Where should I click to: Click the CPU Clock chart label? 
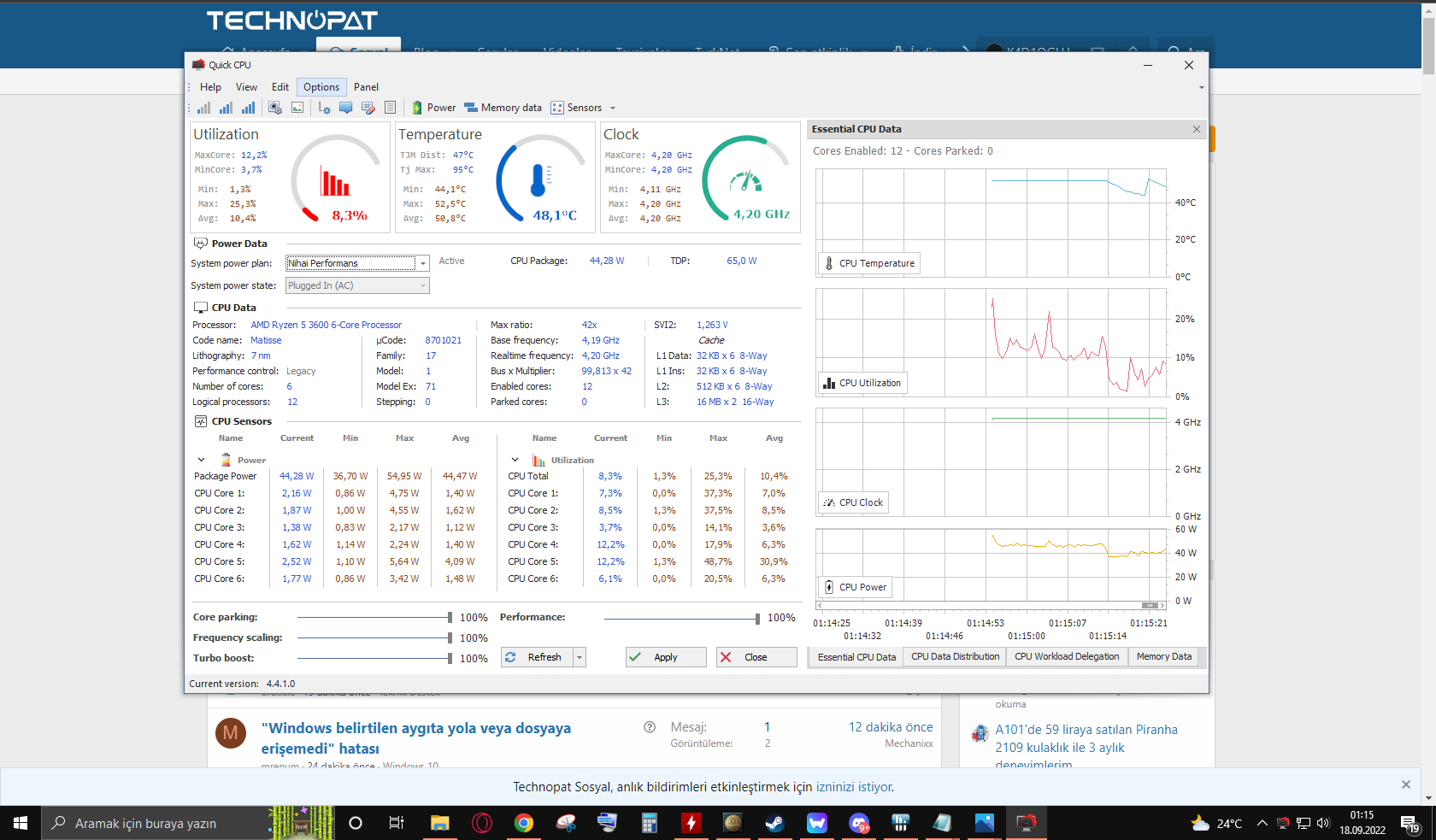coord(854,502)
